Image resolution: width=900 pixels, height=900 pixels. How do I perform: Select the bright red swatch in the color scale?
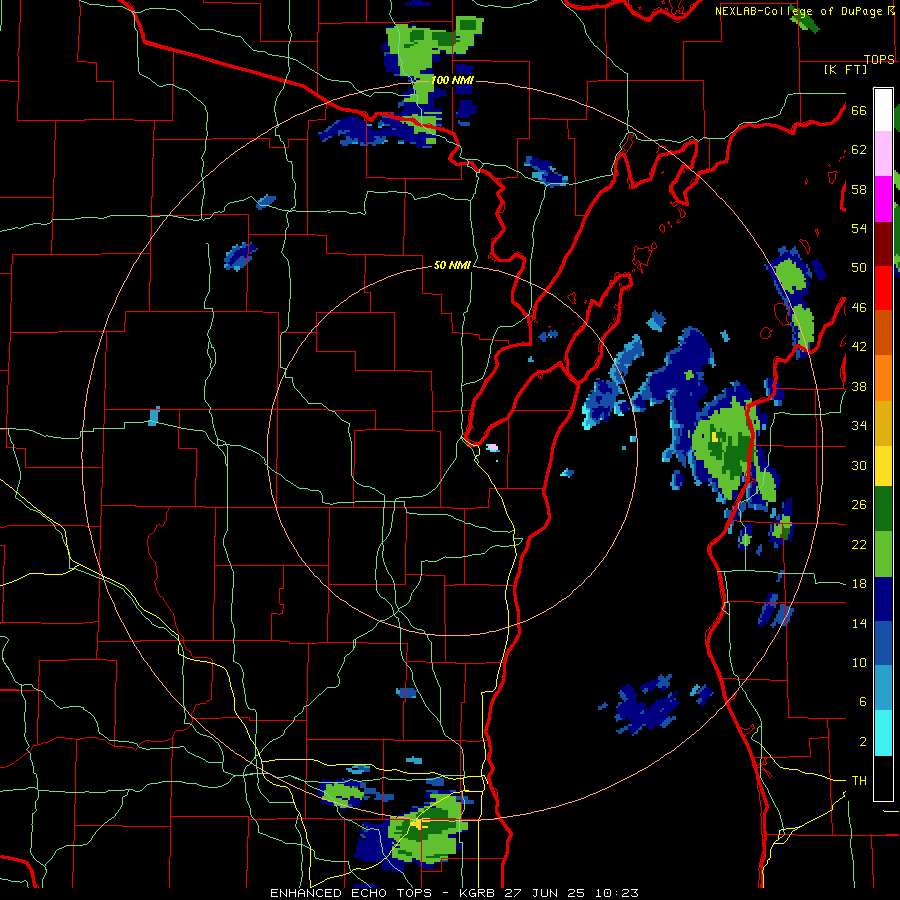(x=883, y=288)
